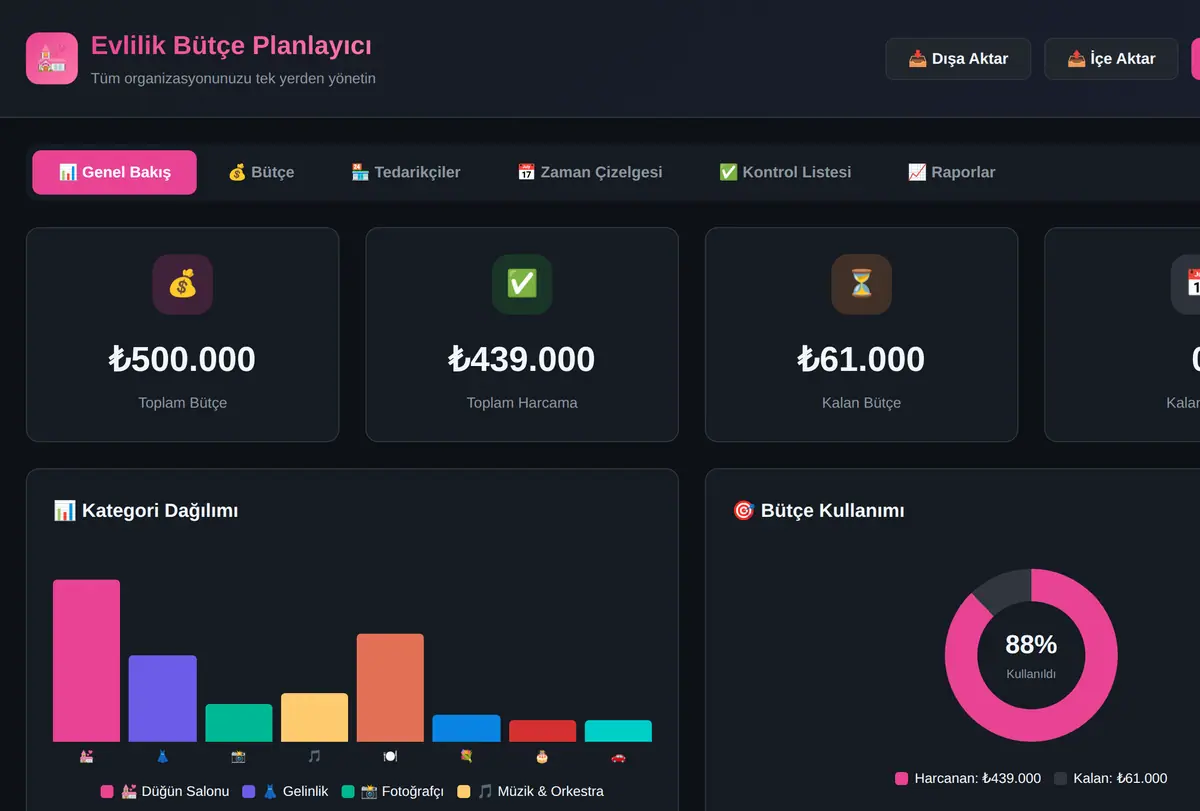The height and width of the screenshot is (811, 1200).
Task: Click the gray Kalan legend swatch
Action: pos(1061,778)
